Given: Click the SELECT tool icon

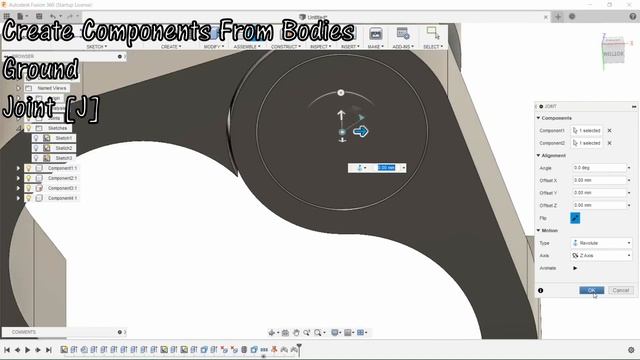Looking at the screenshot, I should (433, 33).
